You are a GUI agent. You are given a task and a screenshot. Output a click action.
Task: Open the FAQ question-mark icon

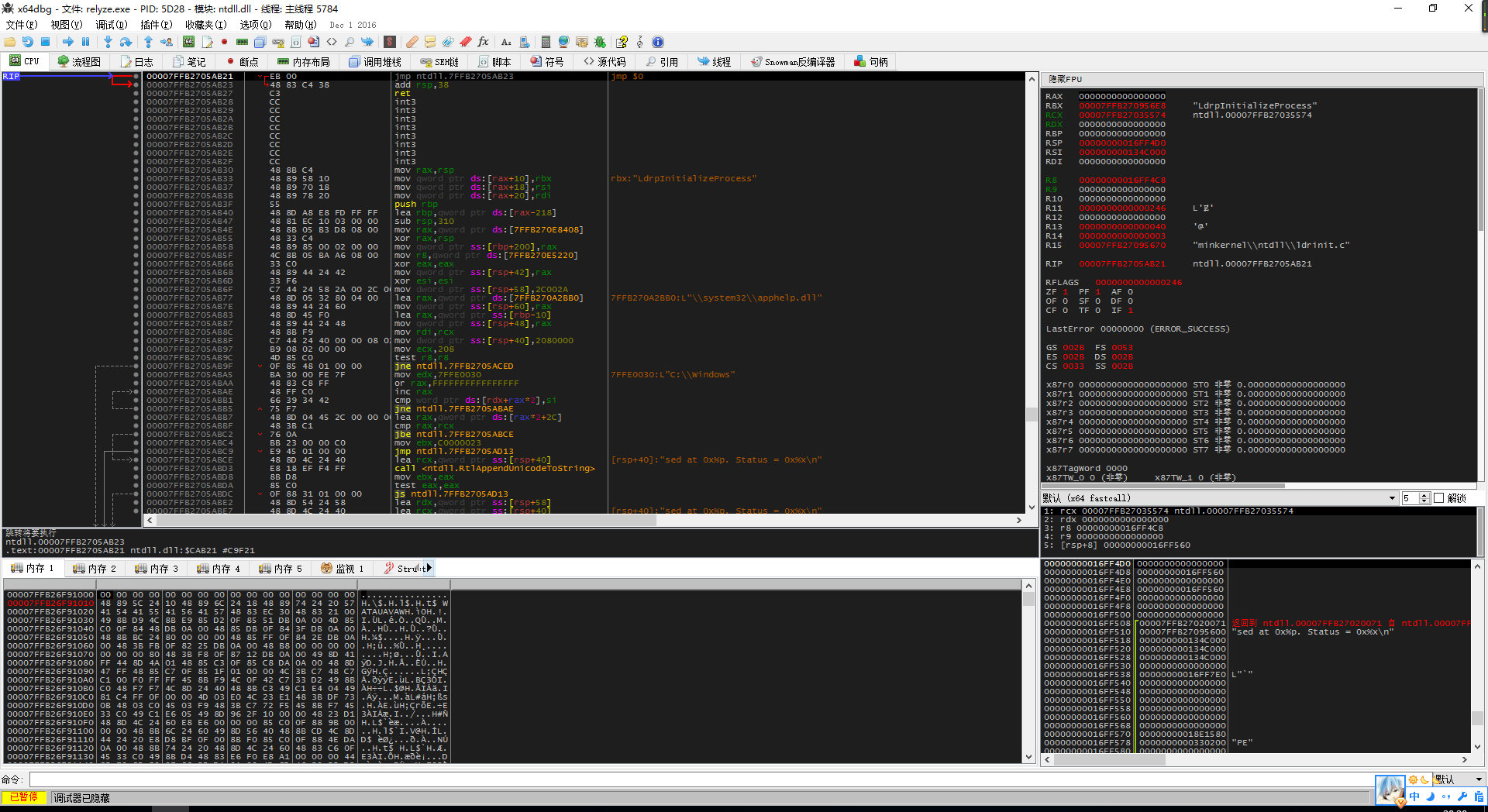click(x=622, y=42)
